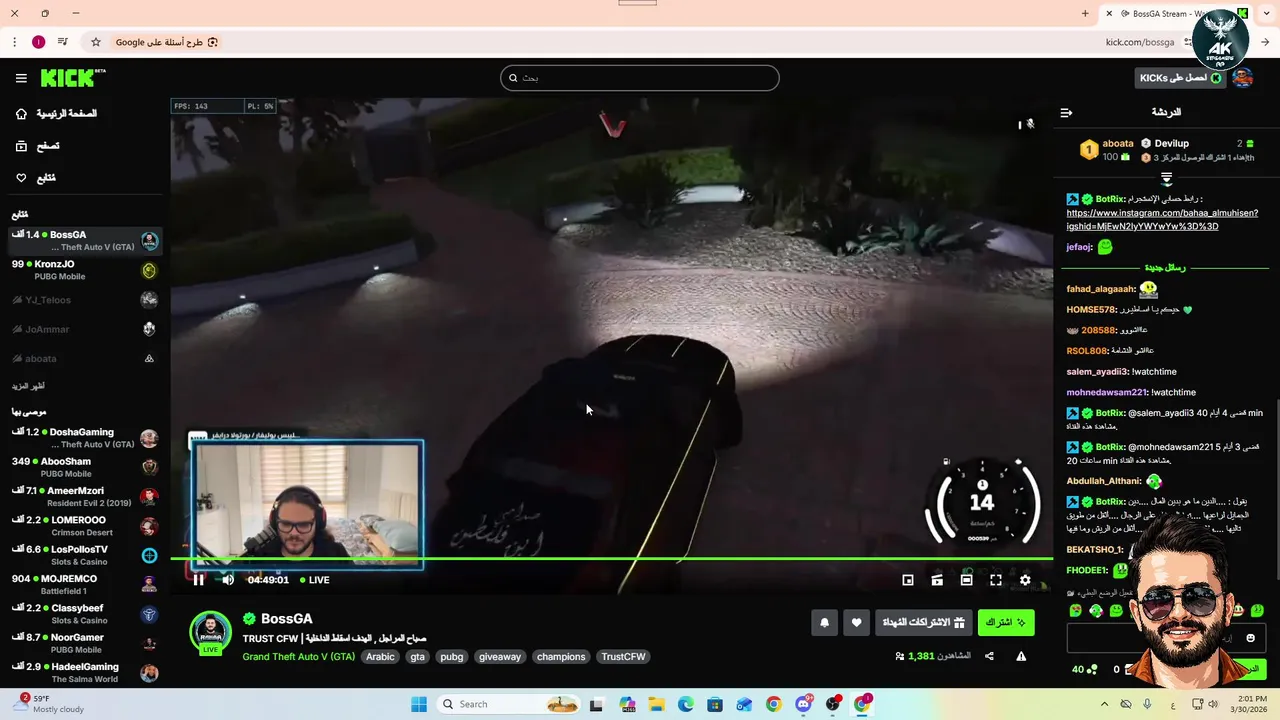Open Classybeef recommended channel
The width and height of the screenshot is (1280, 720).
pos(84,614)
